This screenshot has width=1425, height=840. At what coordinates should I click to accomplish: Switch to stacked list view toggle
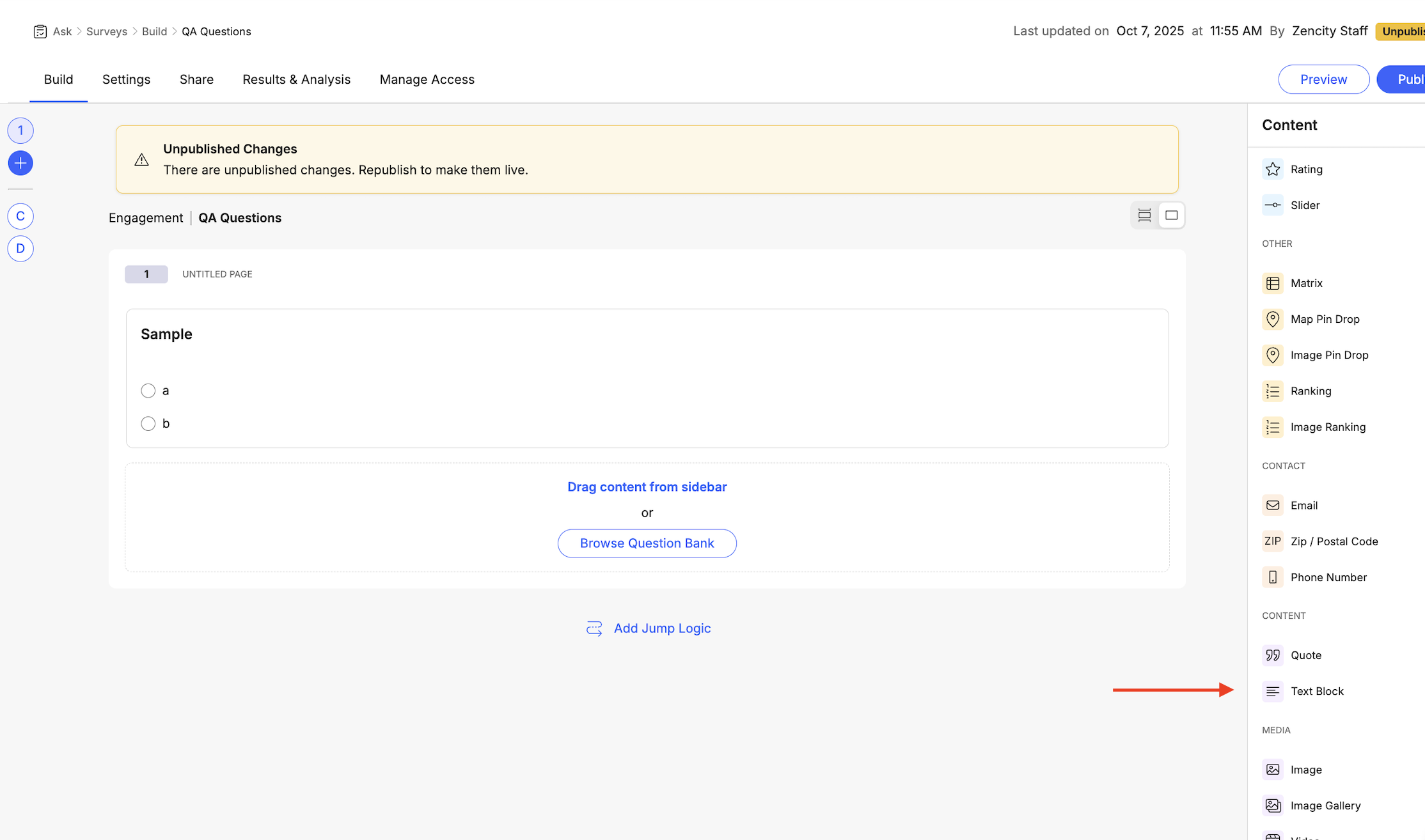[x=1144, y=215]
